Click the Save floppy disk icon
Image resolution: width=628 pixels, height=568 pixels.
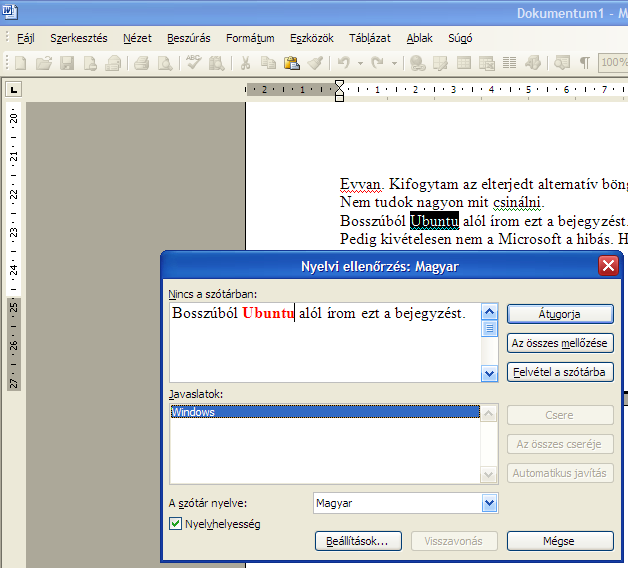[67, 63]
